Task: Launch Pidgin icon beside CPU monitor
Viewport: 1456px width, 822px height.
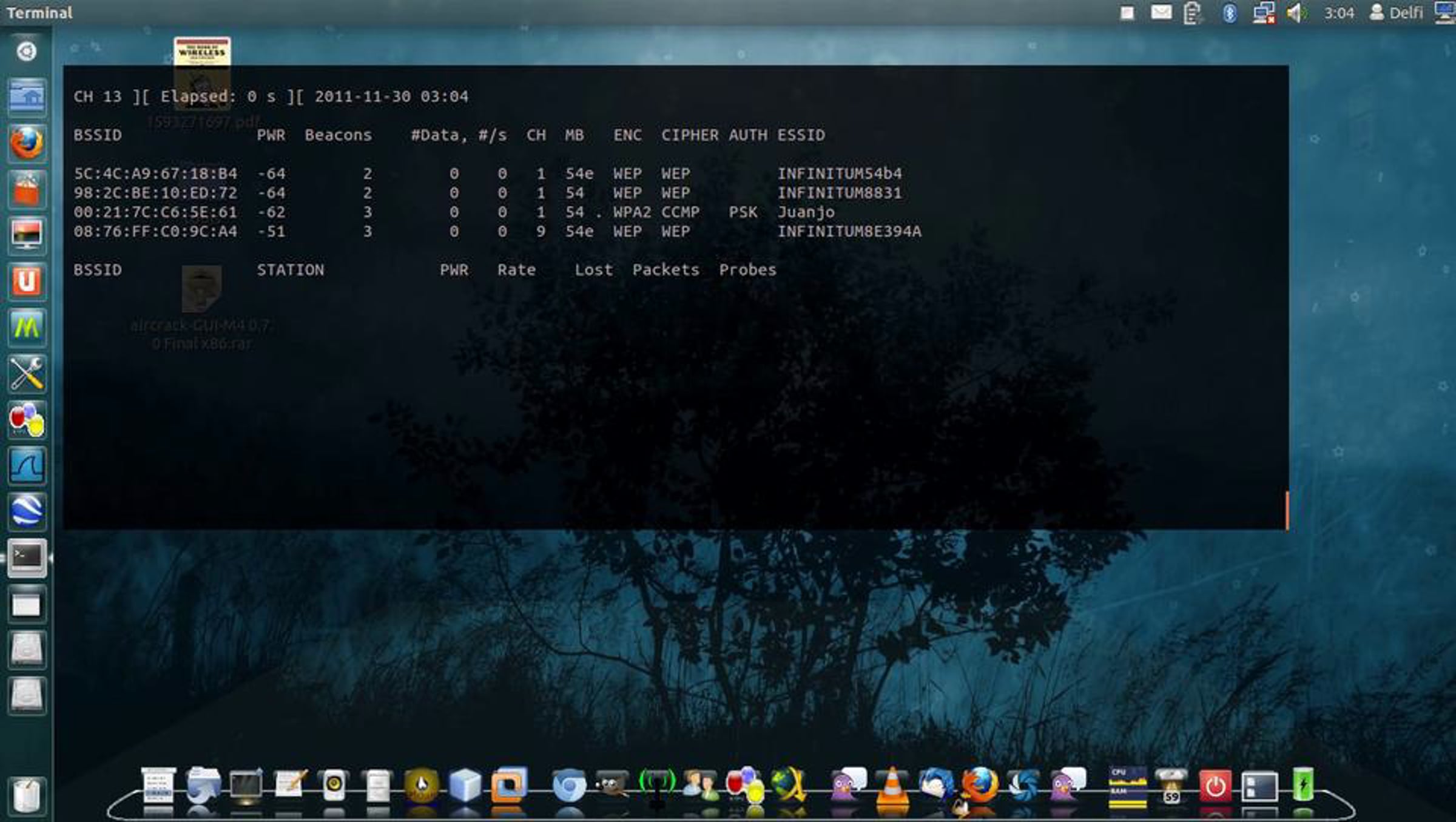Action: [1067, 785]
